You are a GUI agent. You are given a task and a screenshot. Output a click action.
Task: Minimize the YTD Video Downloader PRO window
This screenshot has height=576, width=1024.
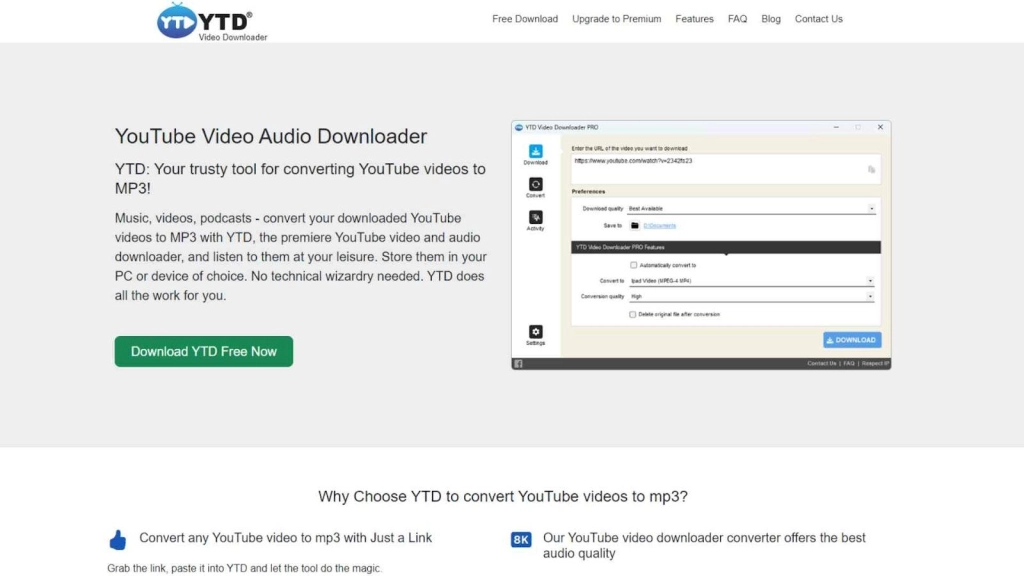pyautogui.click(x=836, y=127)
